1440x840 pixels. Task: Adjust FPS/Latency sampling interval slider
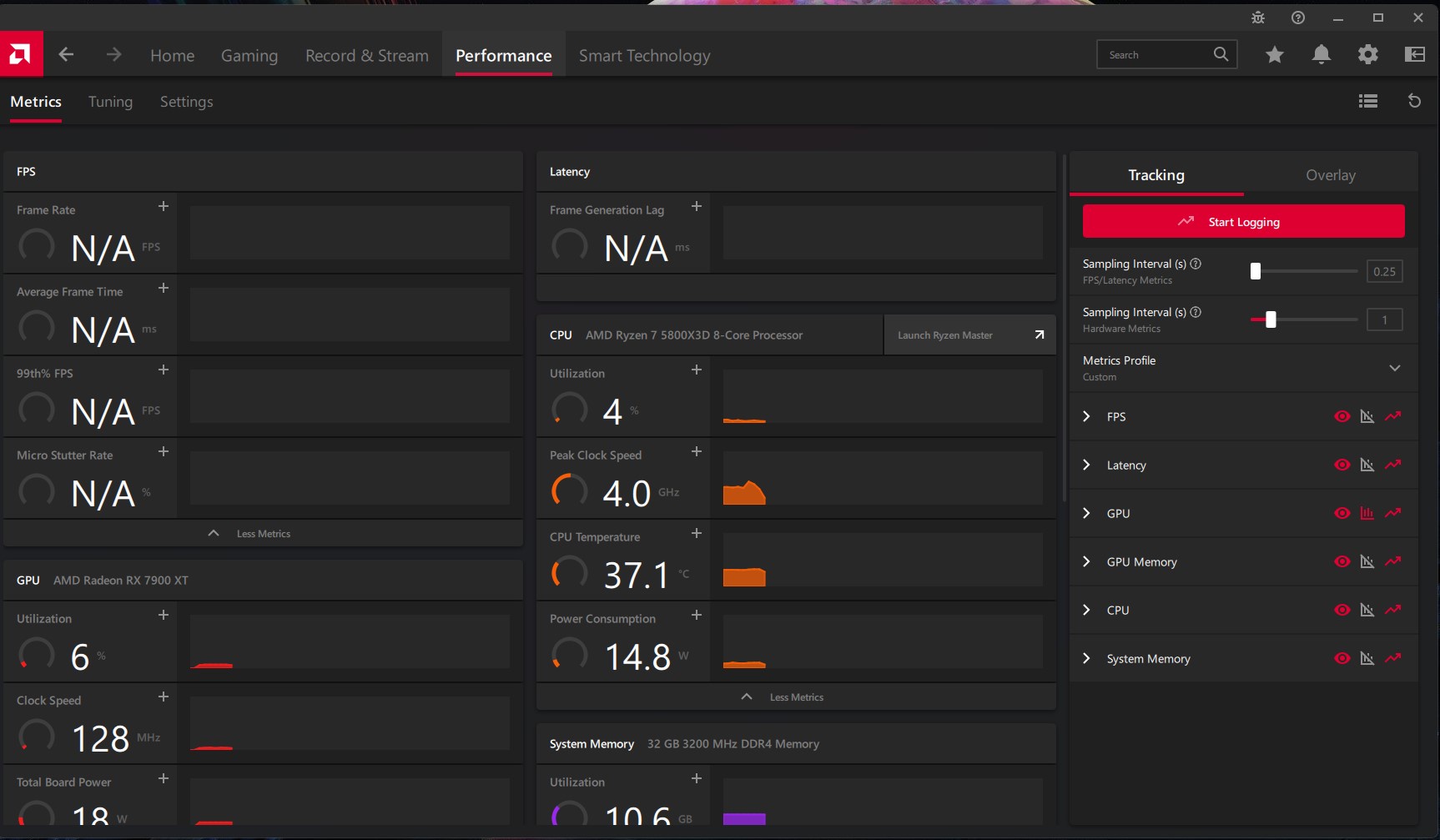tap(1255, 271)
